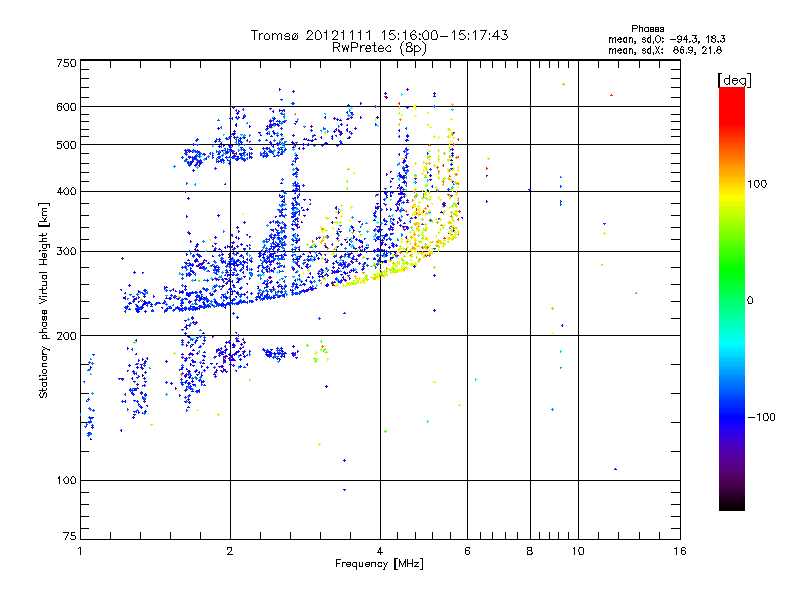Select the 'mean, sd,O: -94.3, 18.3' line
The image size is (800, 600).
(666, 39)
